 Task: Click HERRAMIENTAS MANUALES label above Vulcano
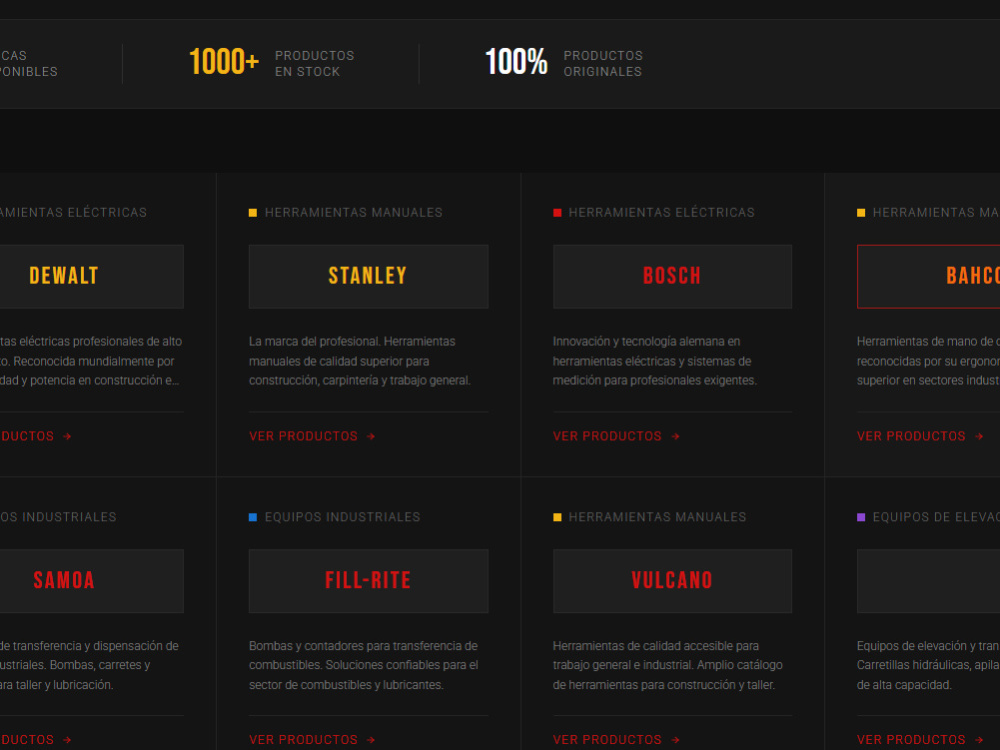pos(658,517)
